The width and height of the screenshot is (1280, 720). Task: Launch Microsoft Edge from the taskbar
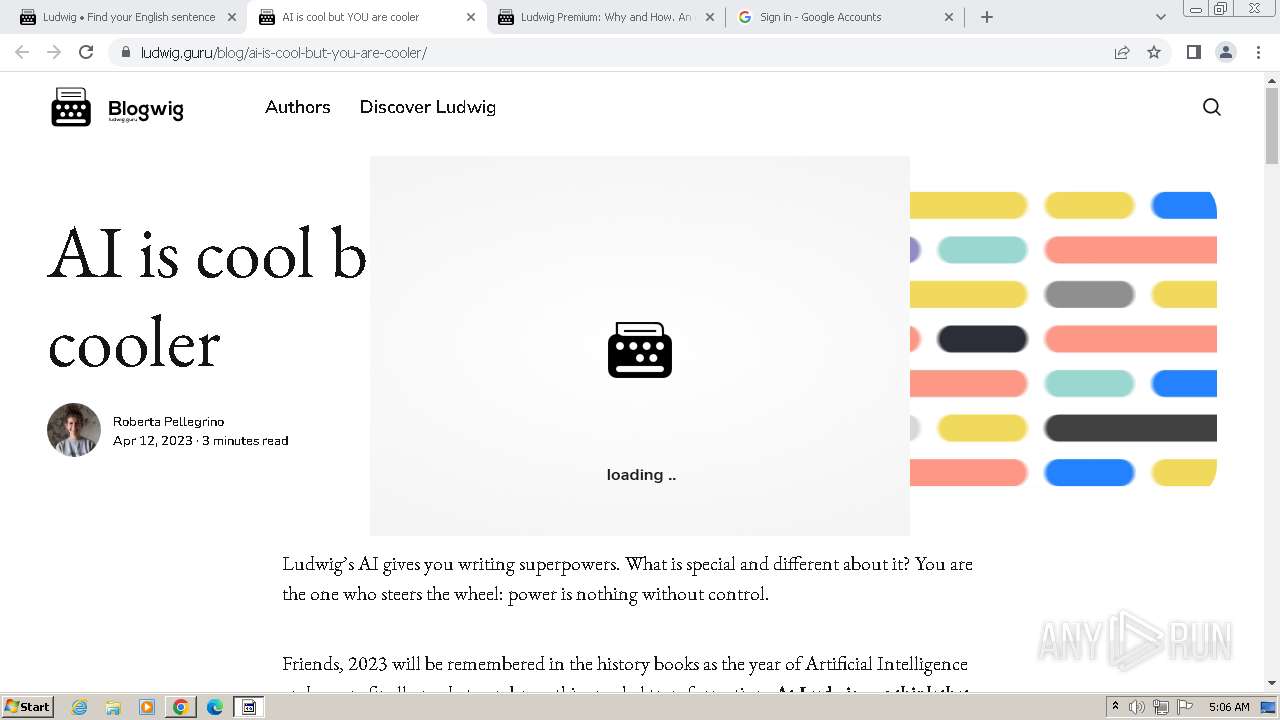(x=215, y=707)
